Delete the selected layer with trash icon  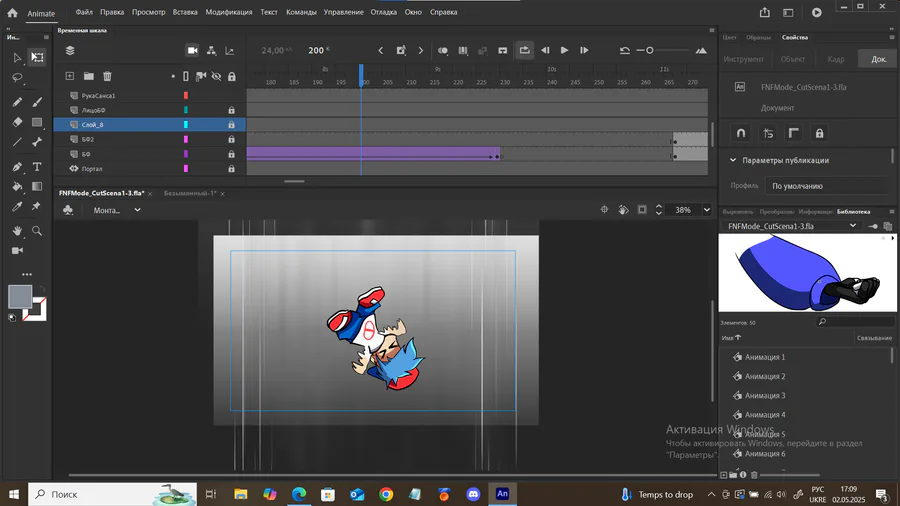(x=107, y=76)
